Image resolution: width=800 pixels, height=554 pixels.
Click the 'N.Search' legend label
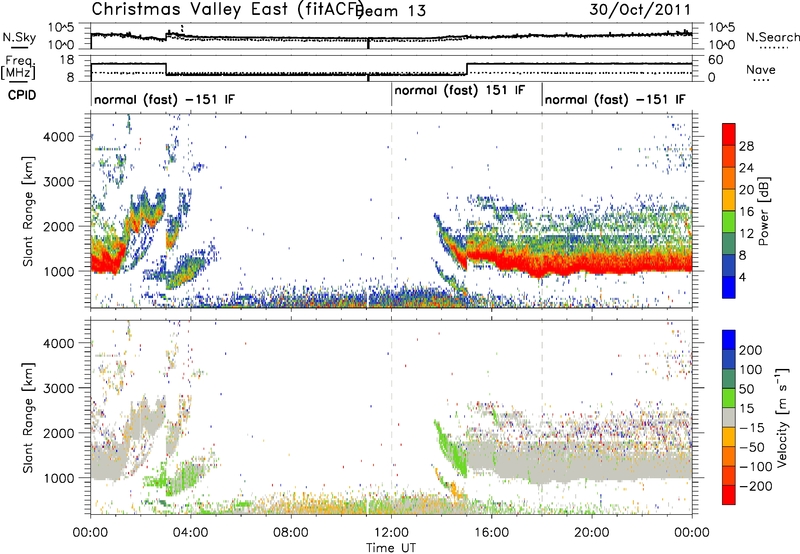click(772, 37)
